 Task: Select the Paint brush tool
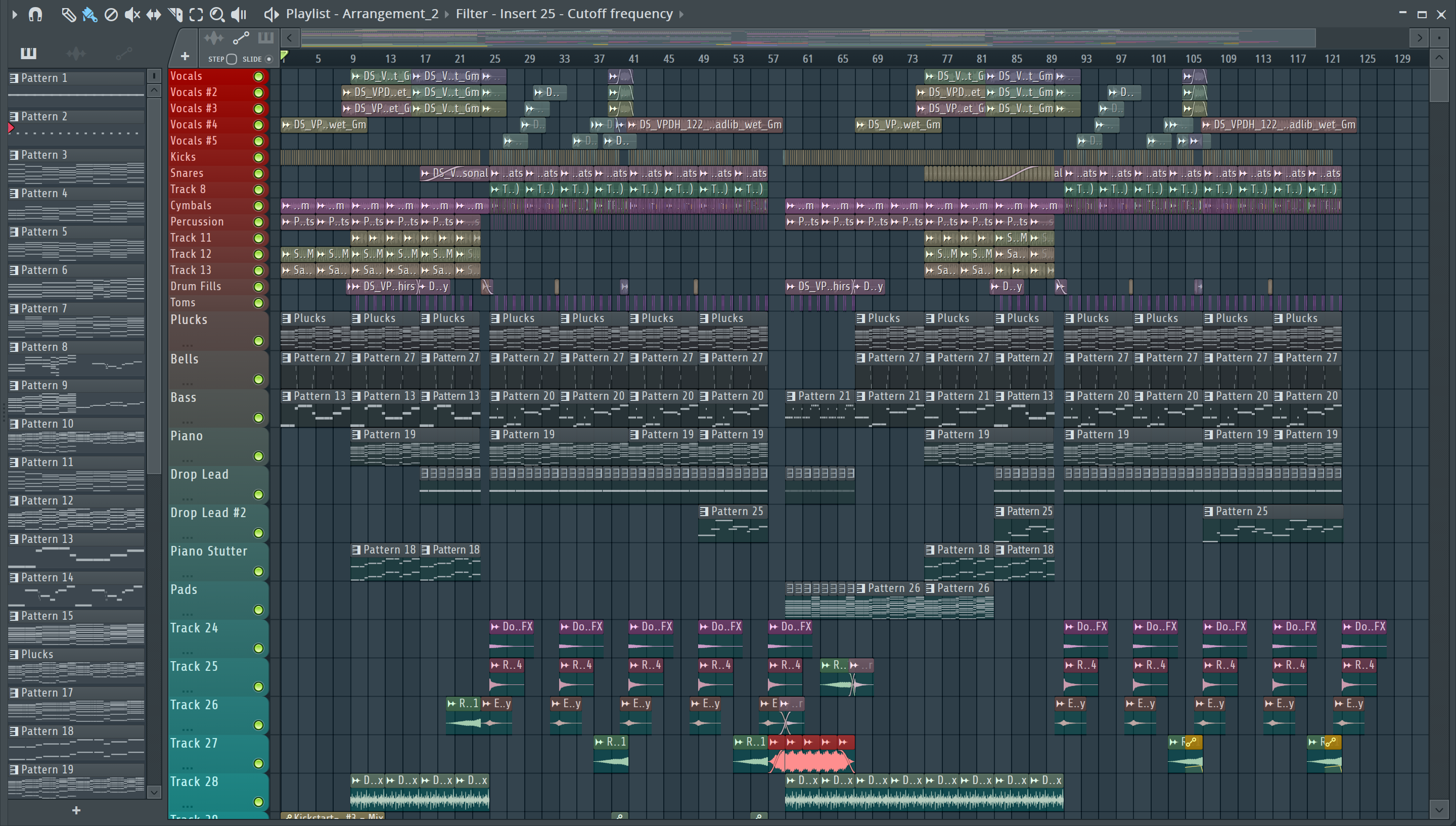coord(89,14)
